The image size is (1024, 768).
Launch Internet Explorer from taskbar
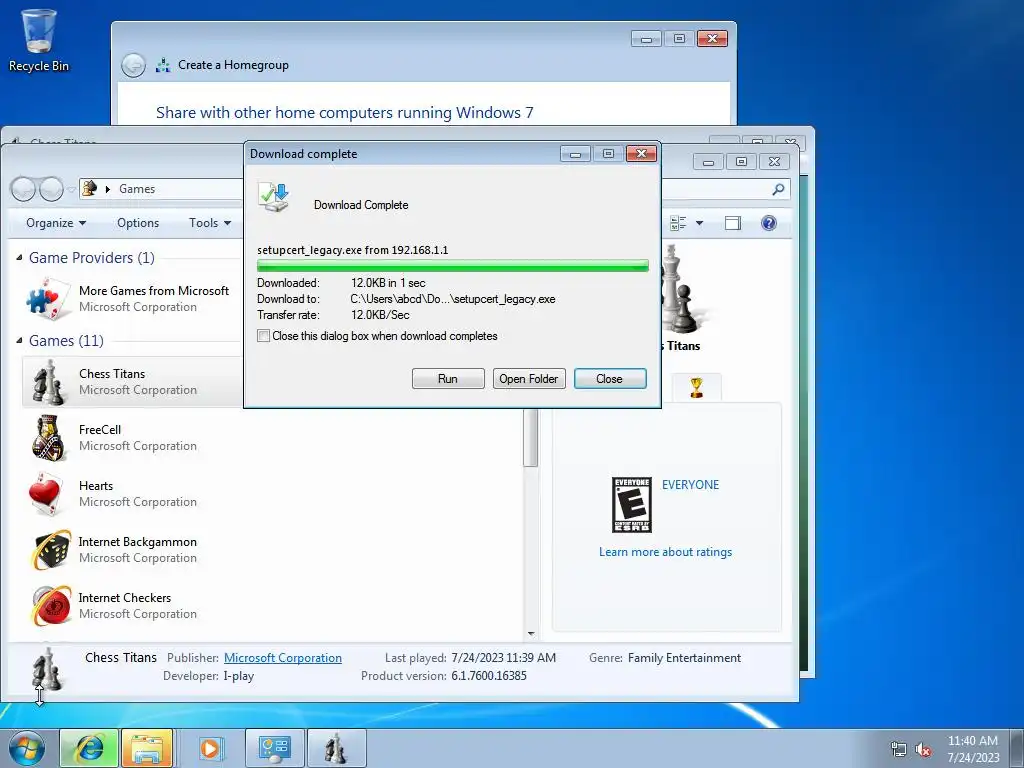89,748
